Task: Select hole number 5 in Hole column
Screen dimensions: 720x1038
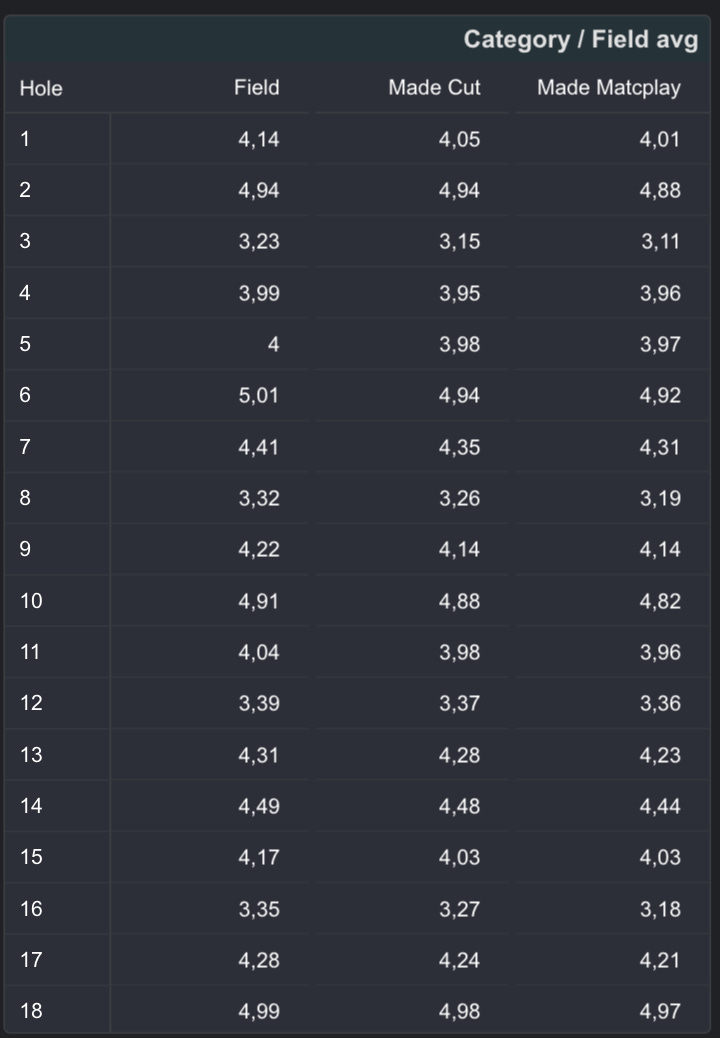Action: 25,344
